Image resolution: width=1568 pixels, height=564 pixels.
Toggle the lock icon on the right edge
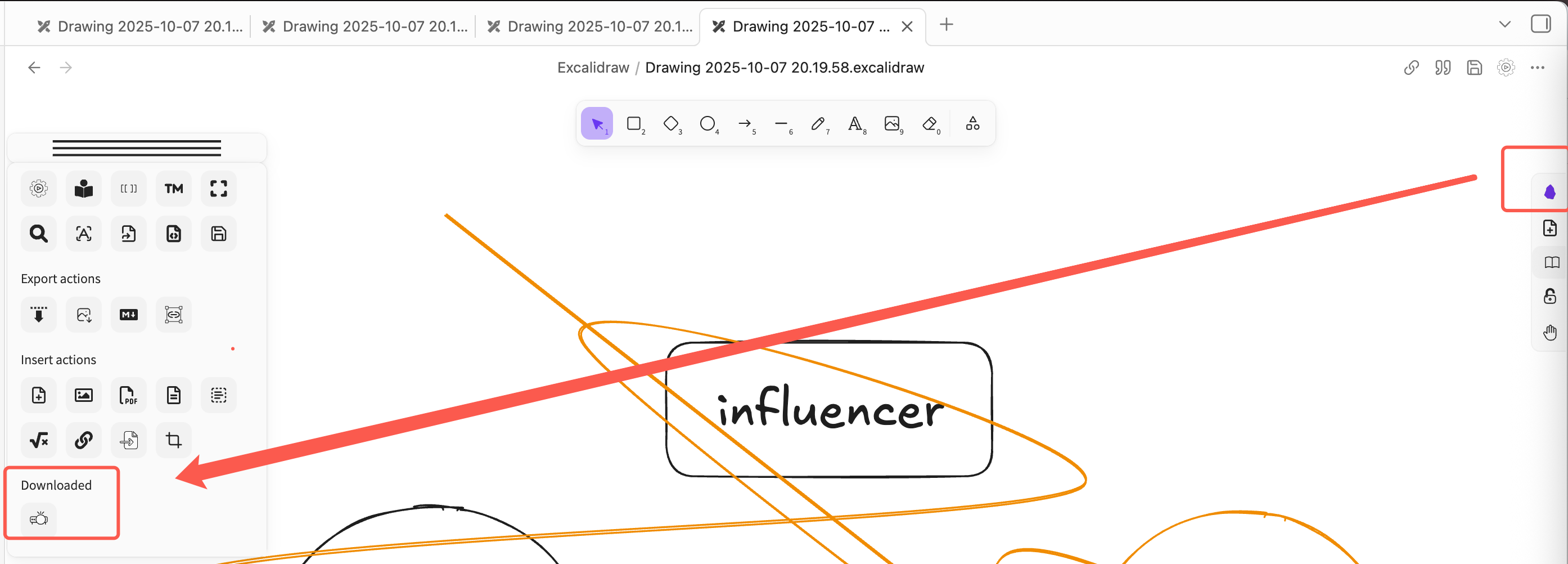pyautogui.click(x=1550, y=297)
